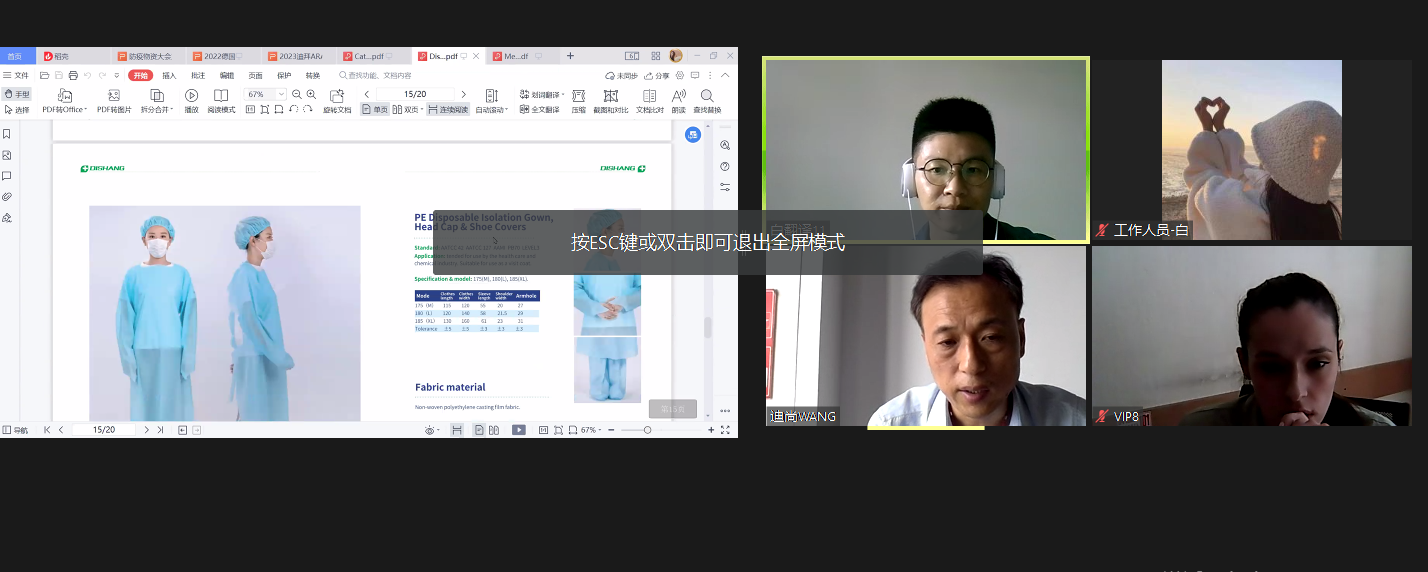
Task: Click actual size 1:1 icon in toolbar
Action: pos(251,109)
